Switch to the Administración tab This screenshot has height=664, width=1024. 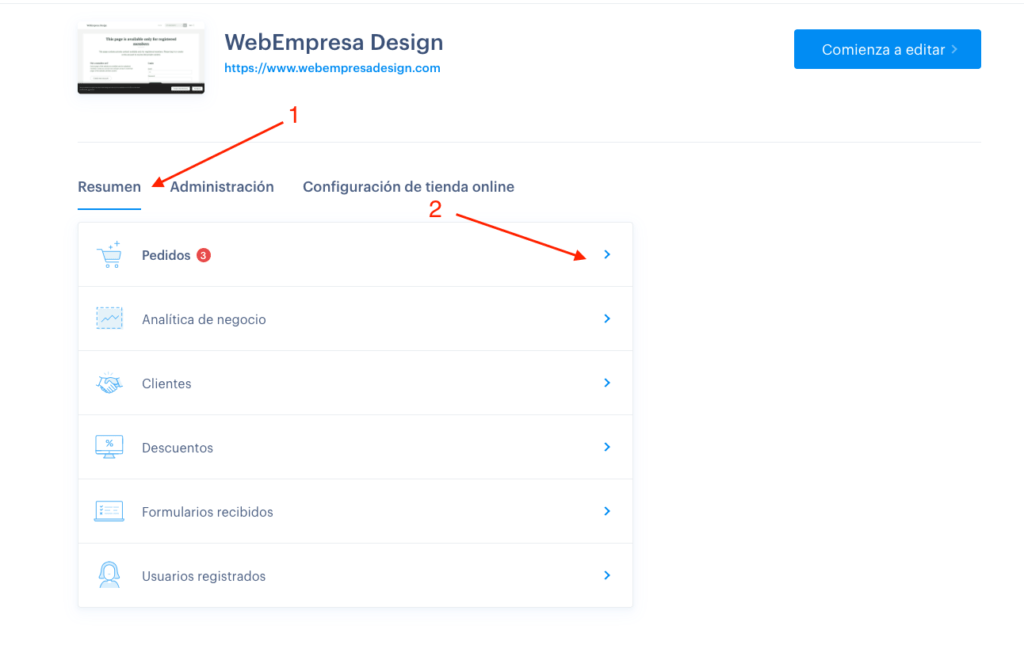coord(222,187)
